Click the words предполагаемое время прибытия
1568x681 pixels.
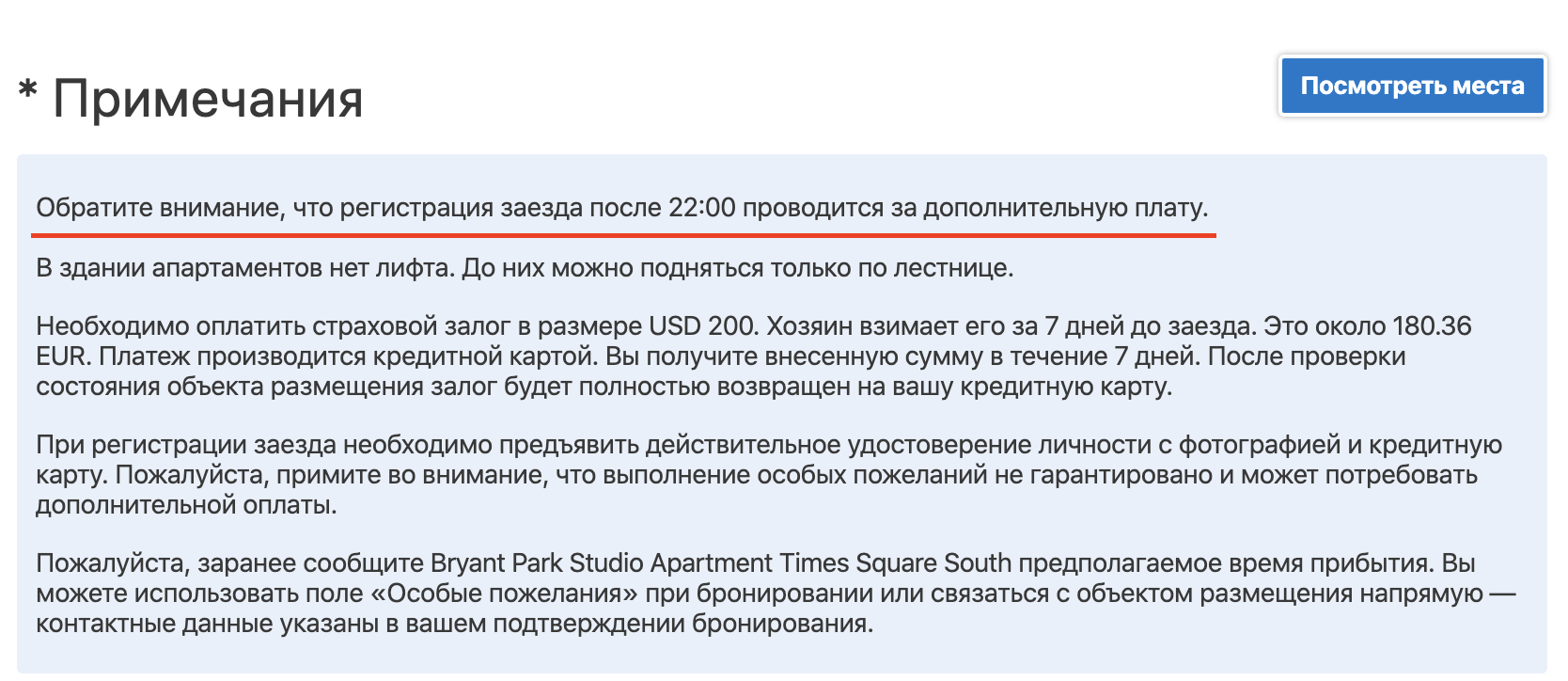pyautogui.click(x=1226, y=563)
